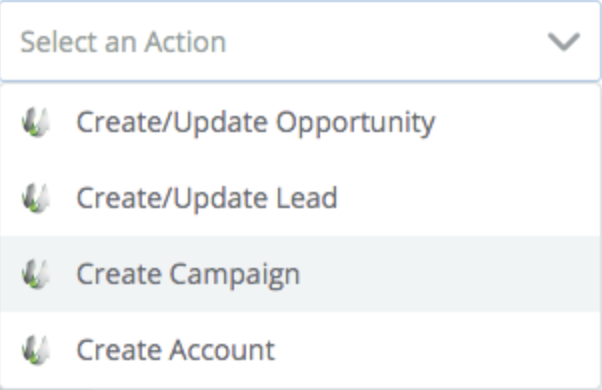The height and width of the screenshot is (390, 602).
Task: Click the icon beside Create Campaign
Action: pos(36,274)
